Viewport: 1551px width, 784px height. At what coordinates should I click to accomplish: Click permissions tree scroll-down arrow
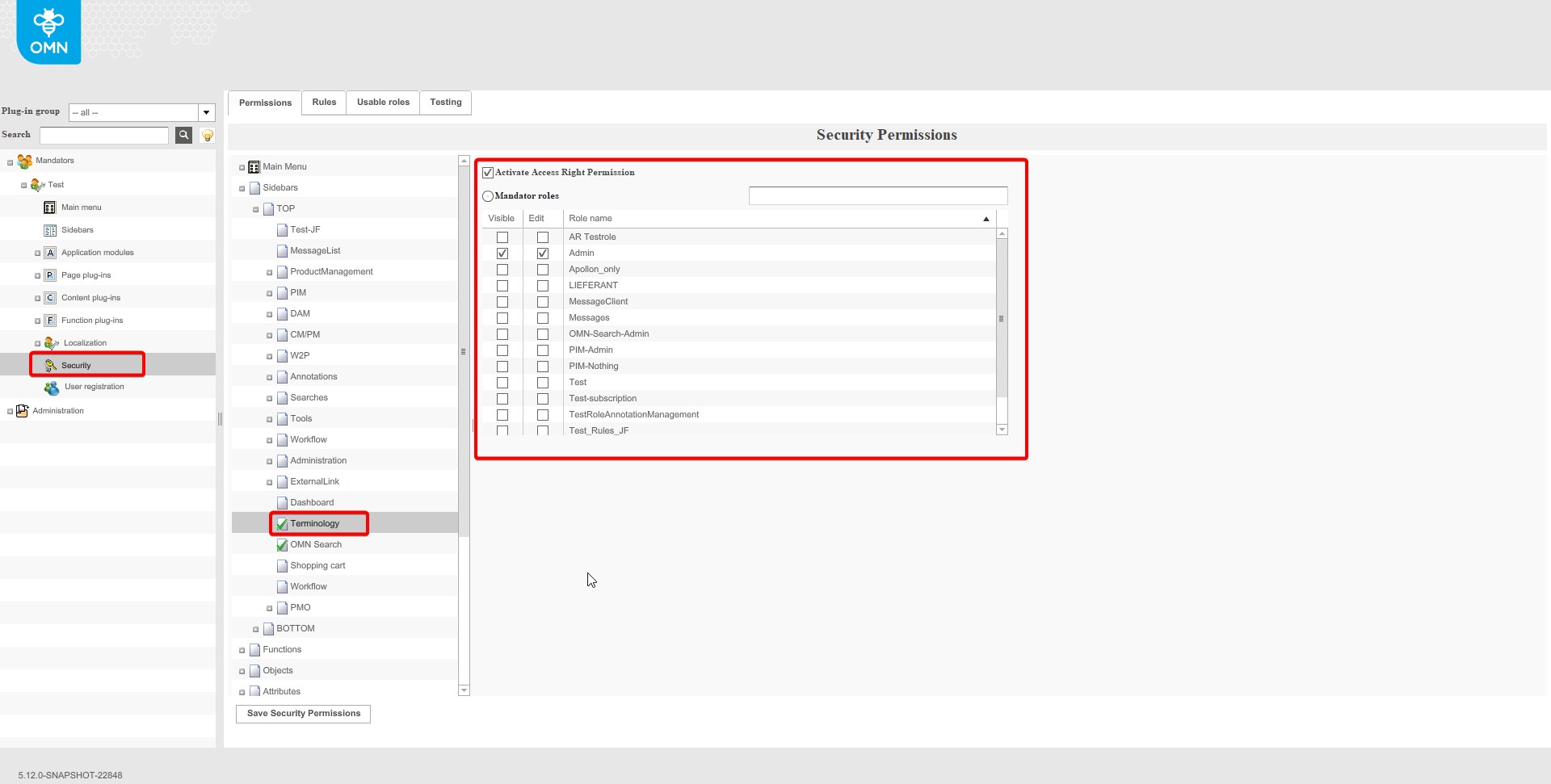pyautogui.click(x=464, y=690)
